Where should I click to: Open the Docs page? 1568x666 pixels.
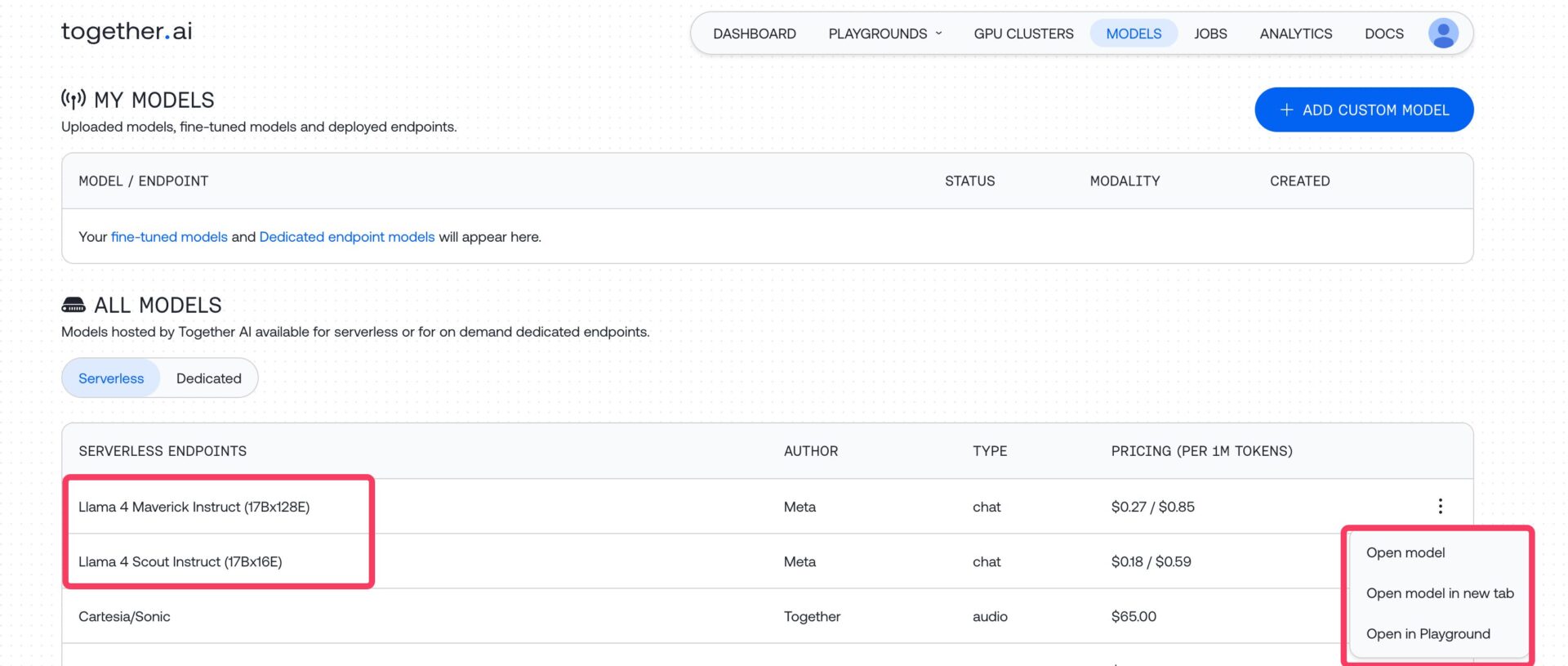pyautogui.click(x=1383, y=34)
